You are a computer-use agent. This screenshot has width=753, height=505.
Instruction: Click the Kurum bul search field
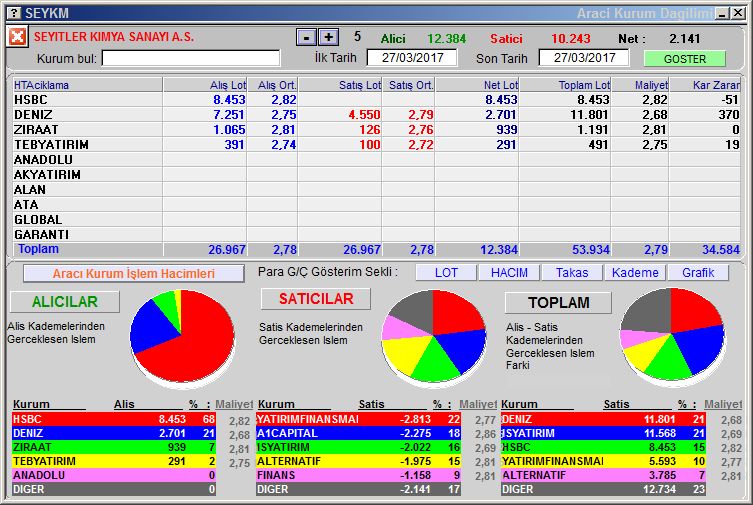191,59
